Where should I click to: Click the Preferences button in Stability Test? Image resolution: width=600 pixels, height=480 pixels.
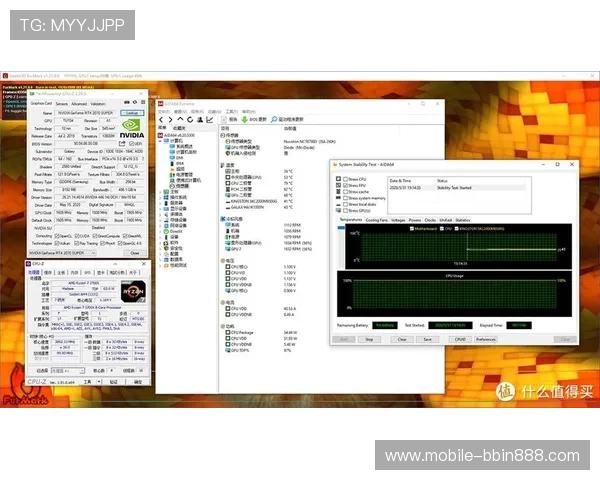[x=486, y=340]
